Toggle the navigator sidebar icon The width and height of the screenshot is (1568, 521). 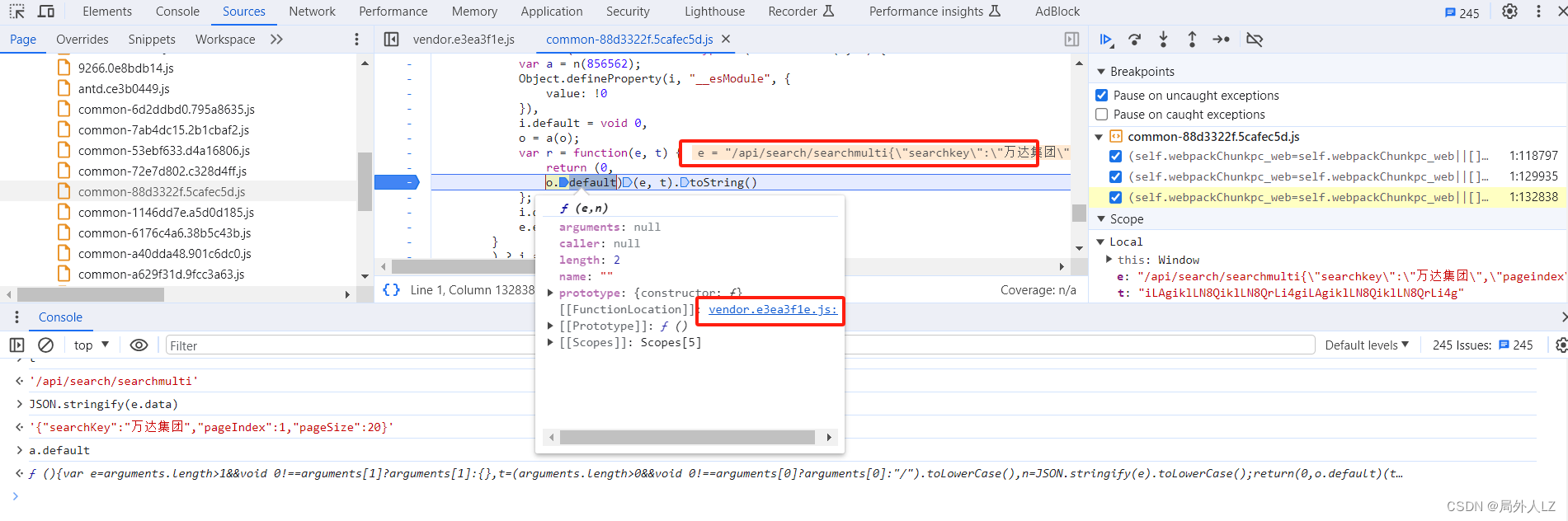[x=392, y=39]
